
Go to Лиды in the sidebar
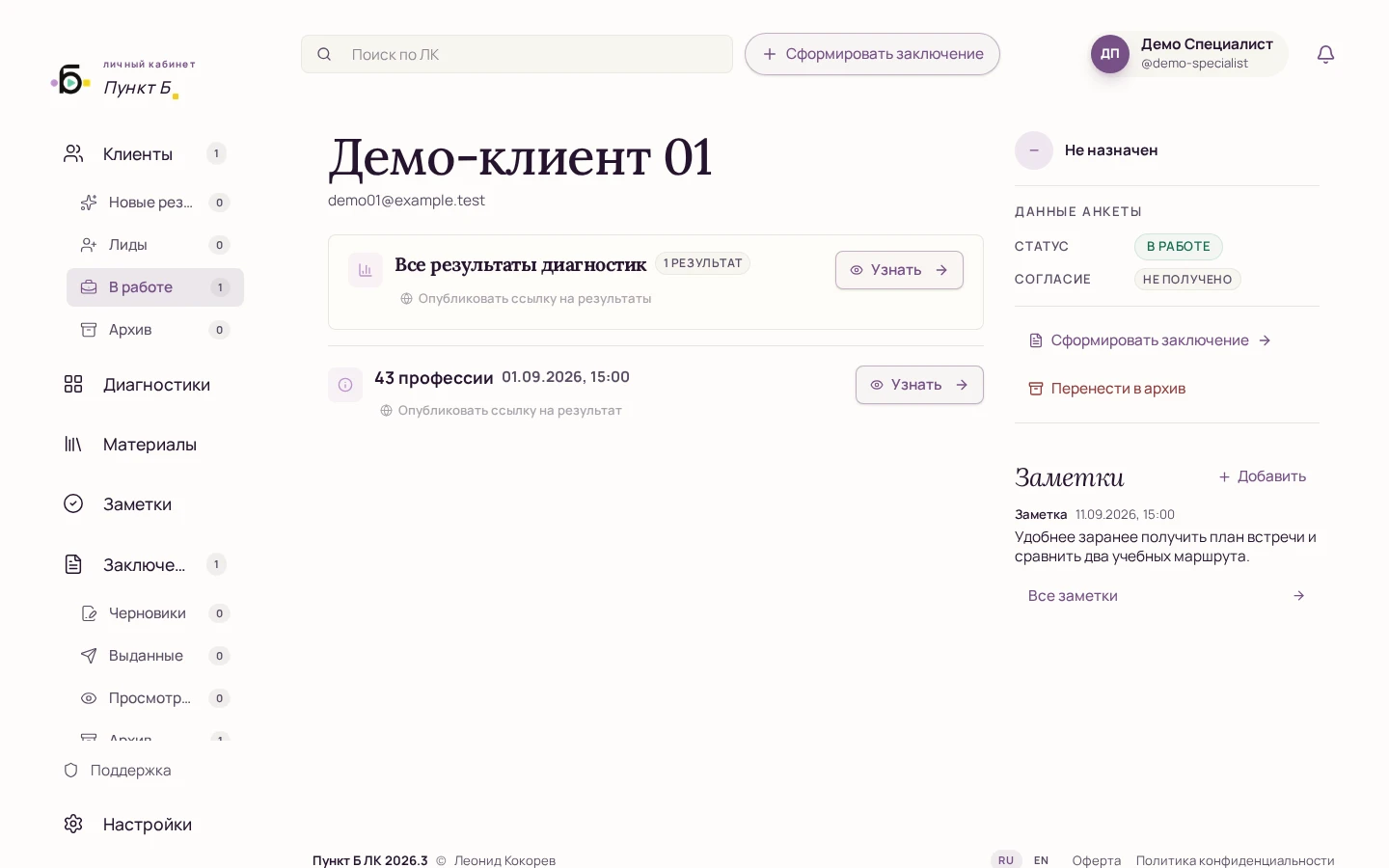pos(155,245)
